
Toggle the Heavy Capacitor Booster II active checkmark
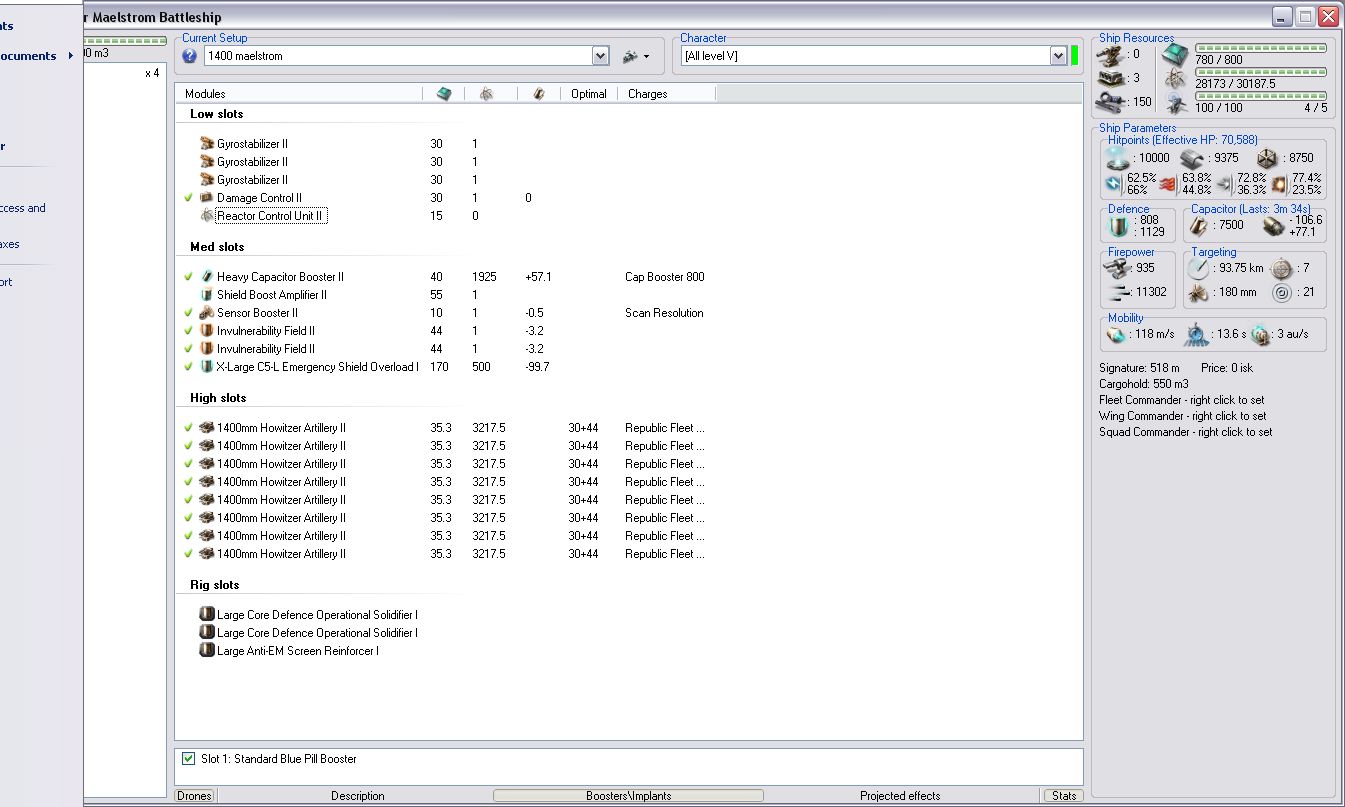[189, 277]
